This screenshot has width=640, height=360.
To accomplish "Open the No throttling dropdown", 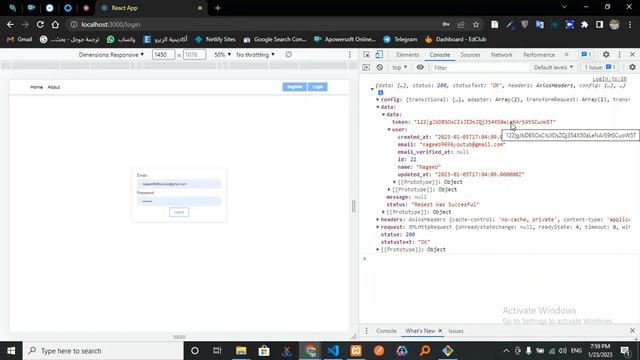I will pos(256,55).
